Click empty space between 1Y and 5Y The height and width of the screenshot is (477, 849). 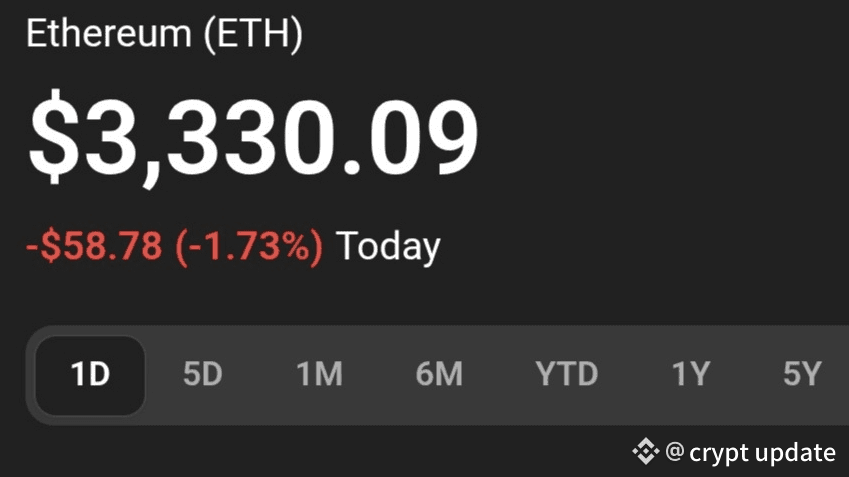(746, 375)
